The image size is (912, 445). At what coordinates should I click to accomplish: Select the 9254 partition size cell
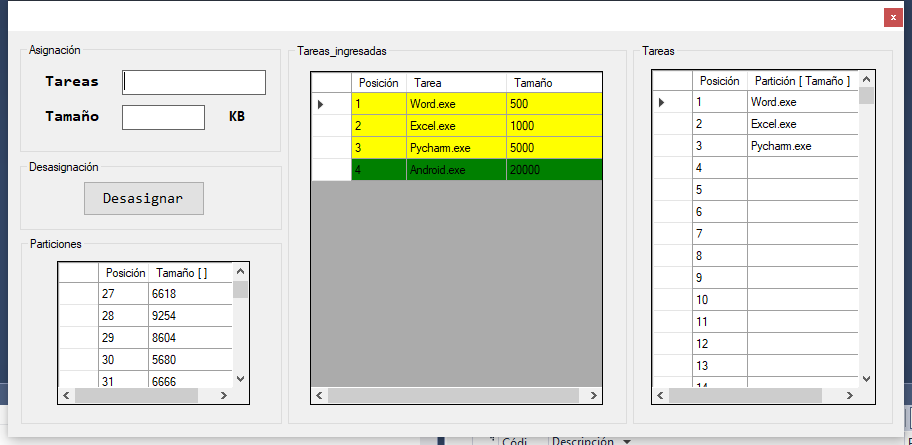(190, 315)
